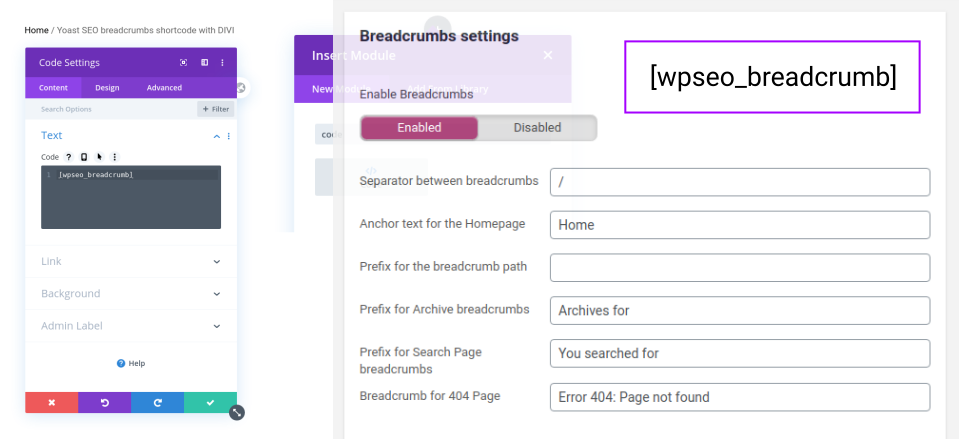Expand Code Settings modal to fullscreen icon
Viewport: 960px width, 440px height.
(183, 62)
